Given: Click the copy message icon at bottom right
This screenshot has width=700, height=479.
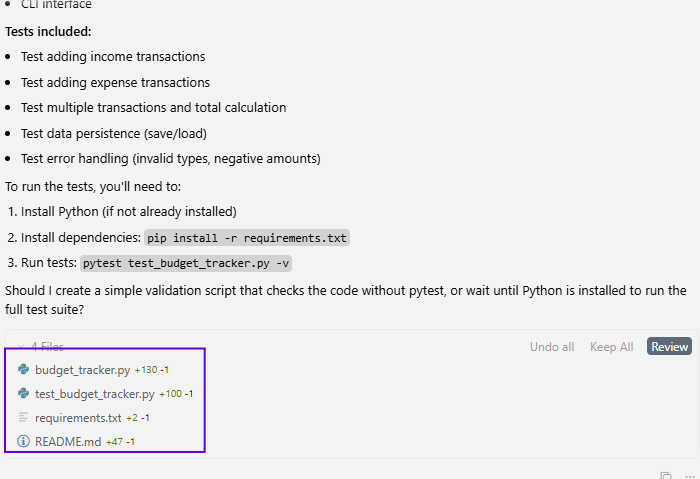Looking at the screenshot, I should (666, 475).
